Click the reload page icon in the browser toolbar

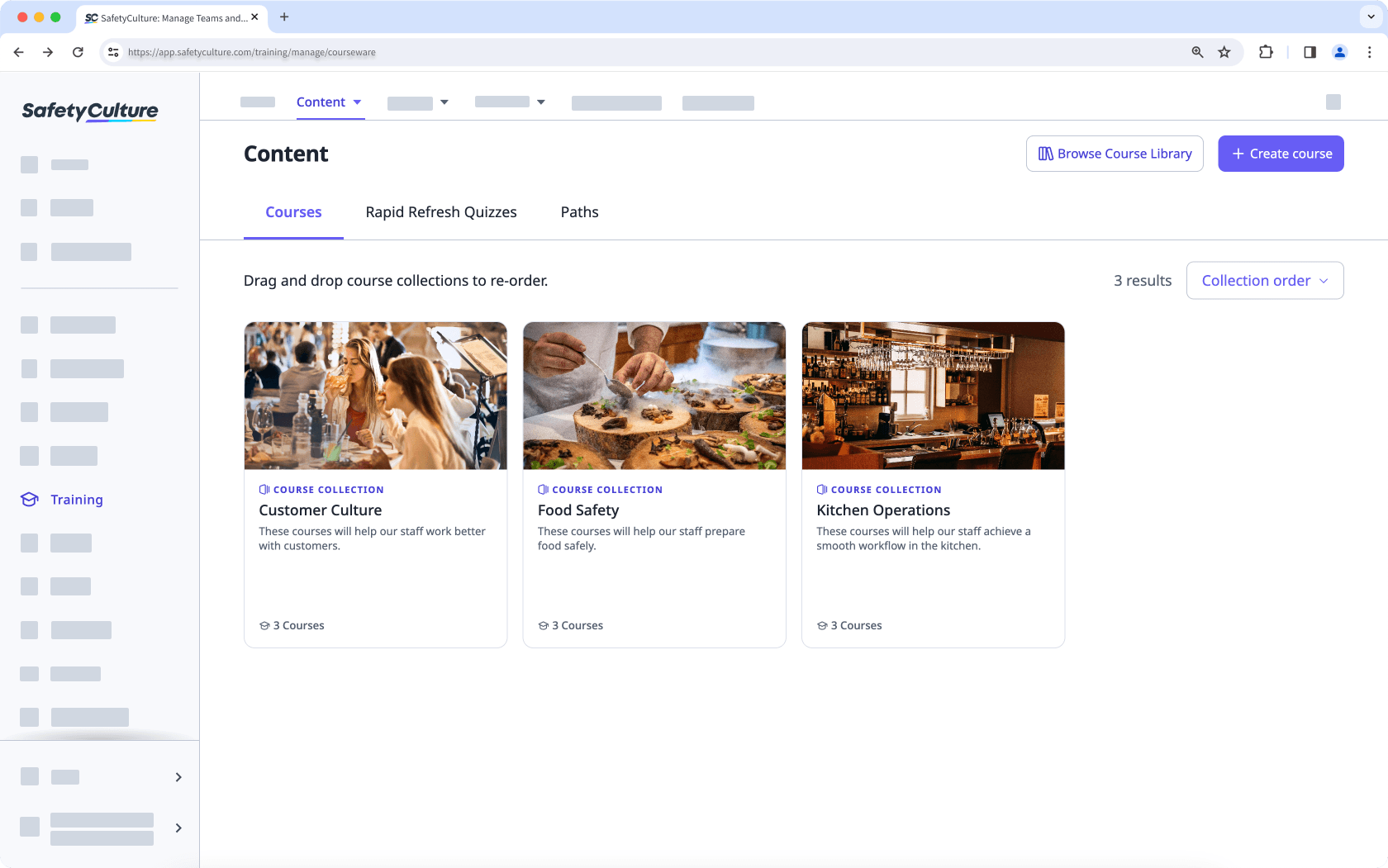point(78,51)
